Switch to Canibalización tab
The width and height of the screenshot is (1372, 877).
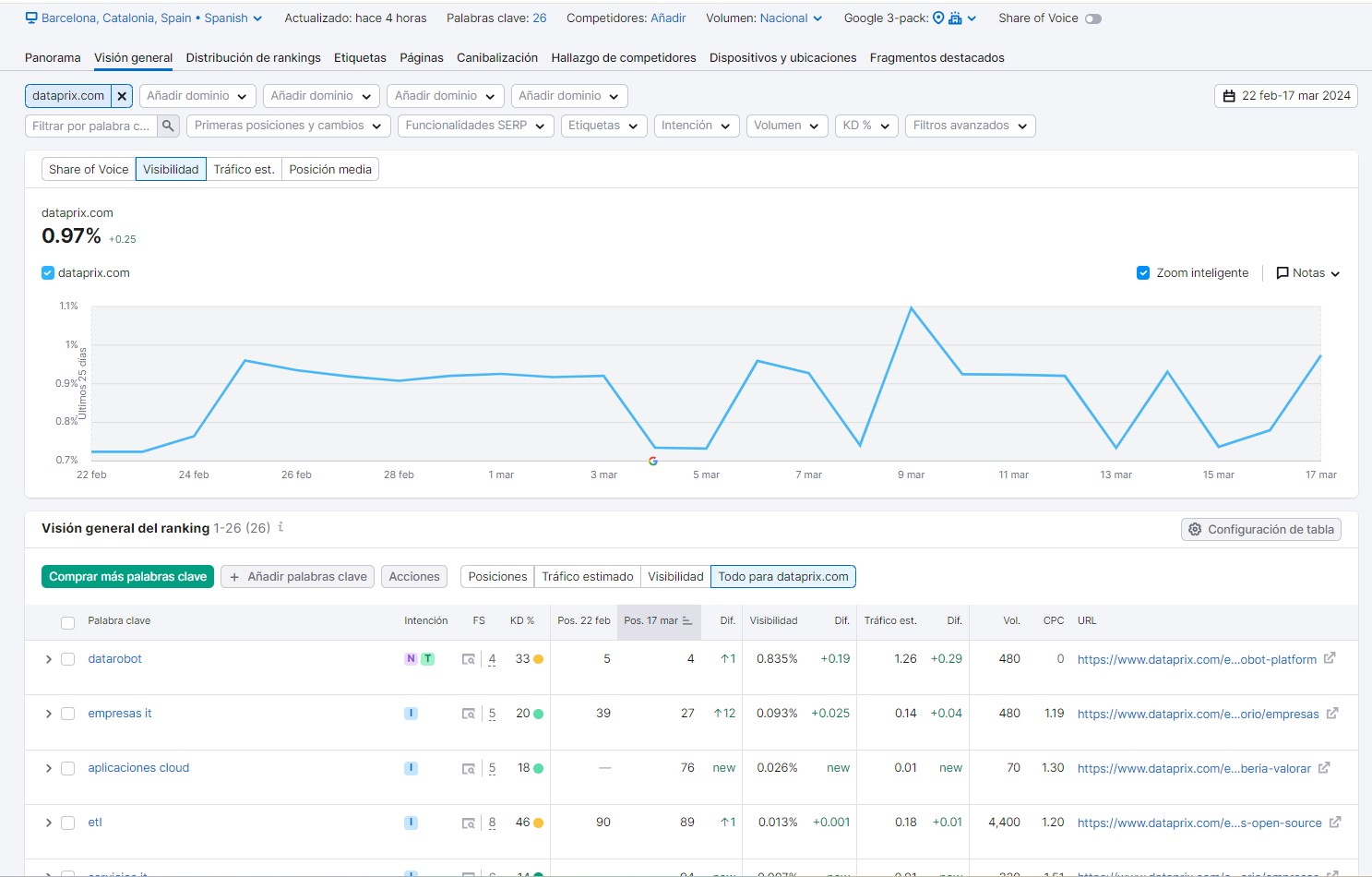[496, 57]
